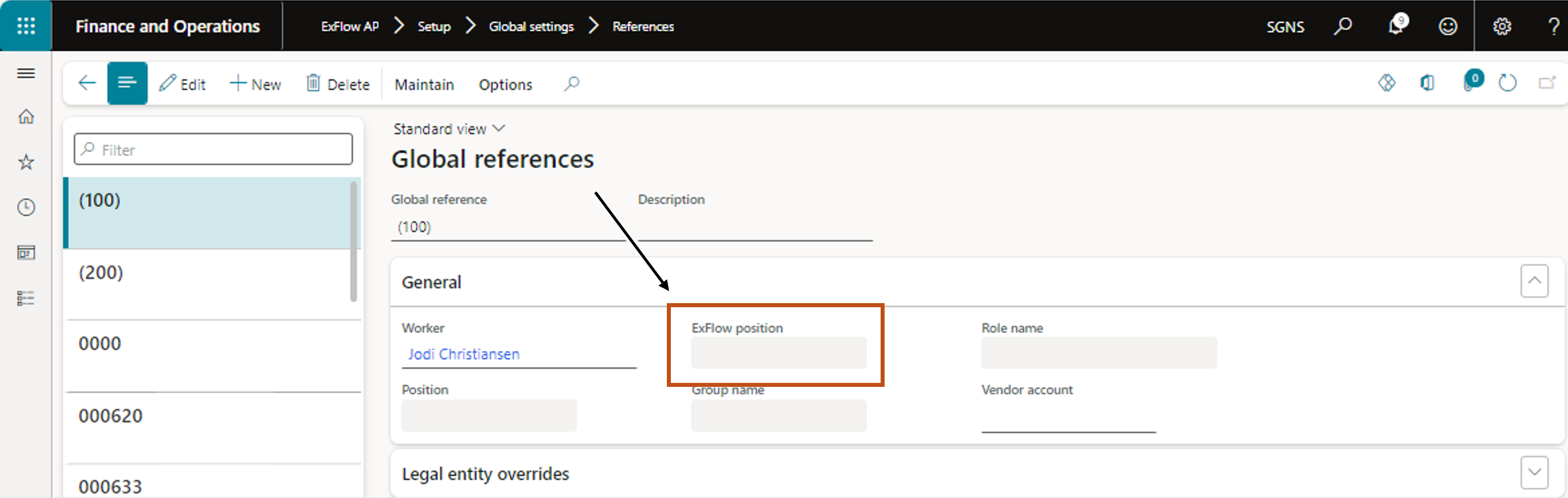This screenshot has width=1568, height=498.
Task: Click the action pane search icon
Action: tap(571, 83)
